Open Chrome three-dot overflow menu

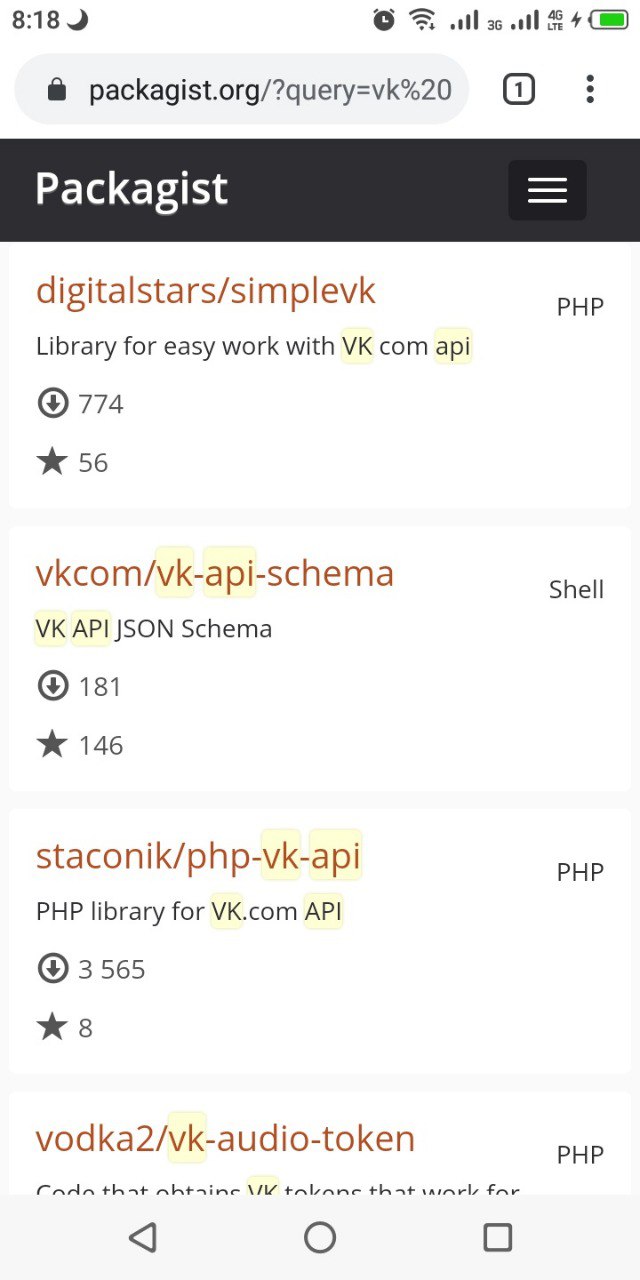click(590, 90)
